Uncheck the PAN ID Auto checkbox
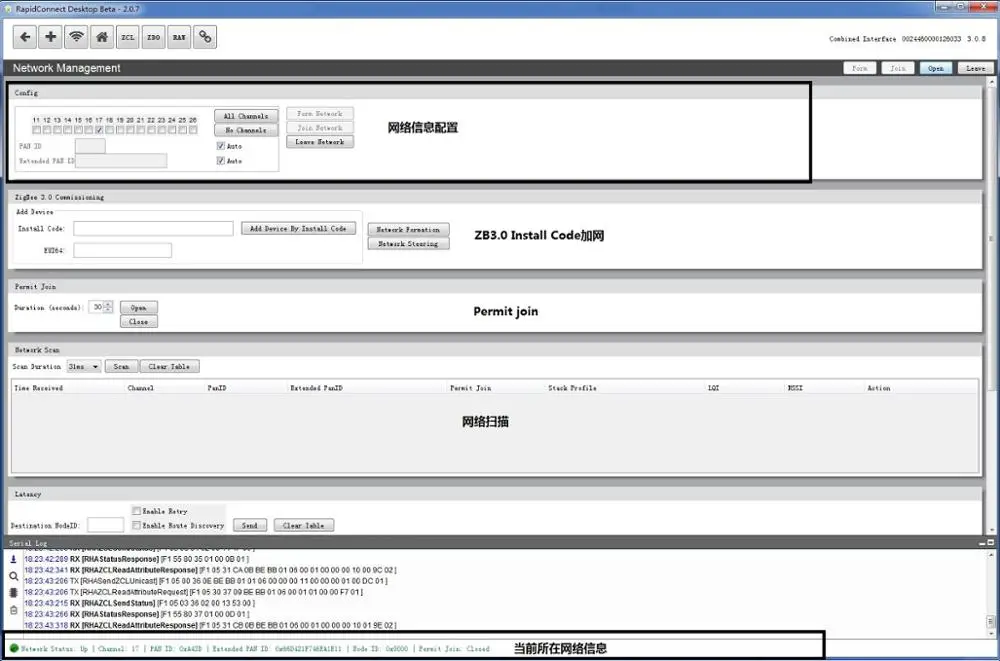The width and height of the screenshot is (1000, 661). pyautogui.click(x=221, y=146)
